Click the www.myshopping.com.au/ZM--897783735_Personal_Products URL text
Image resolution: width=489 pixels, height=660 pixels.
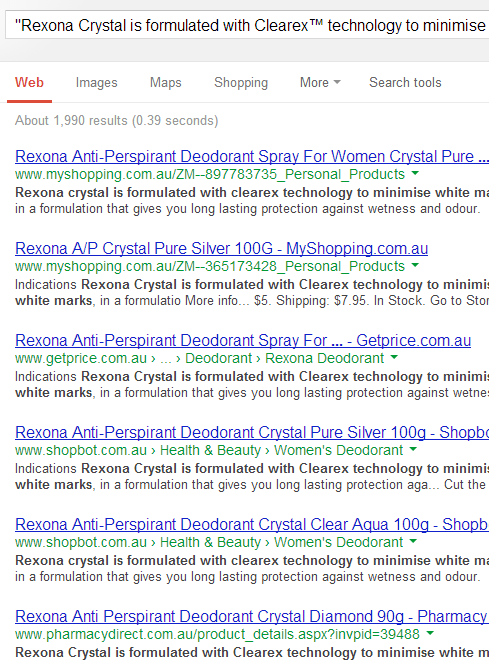(x=210, y=174)
